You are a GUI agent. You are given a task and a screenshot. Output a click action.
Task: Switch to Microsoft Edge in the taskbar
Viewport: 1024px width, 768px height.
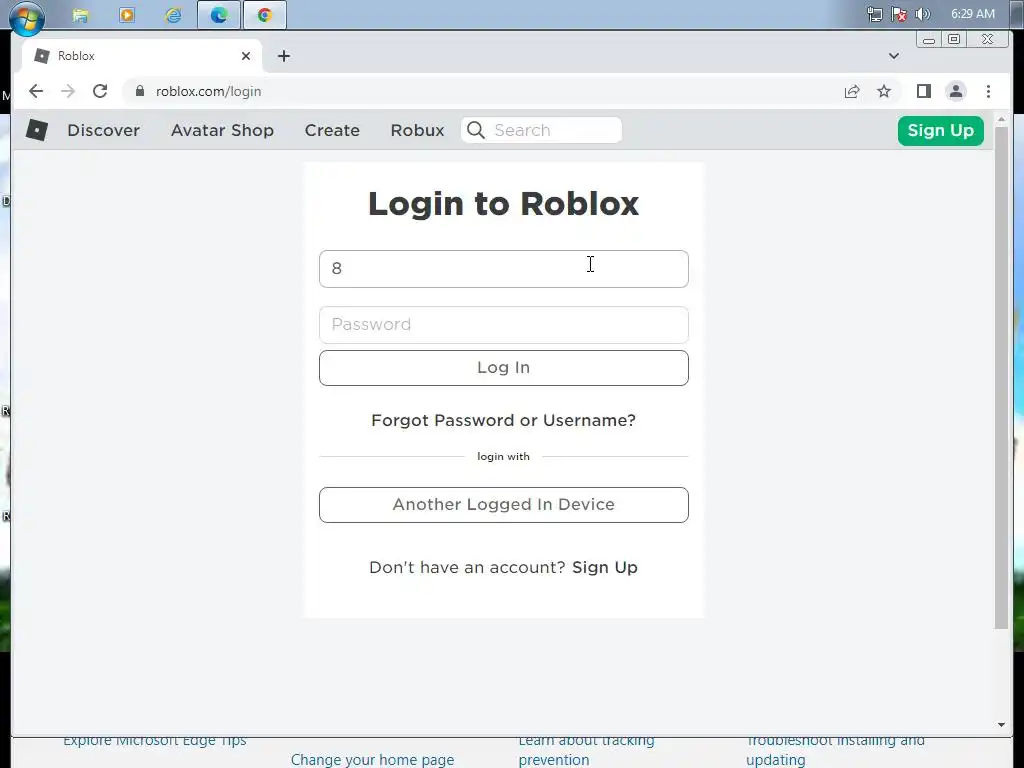click(x=219, y=15)
